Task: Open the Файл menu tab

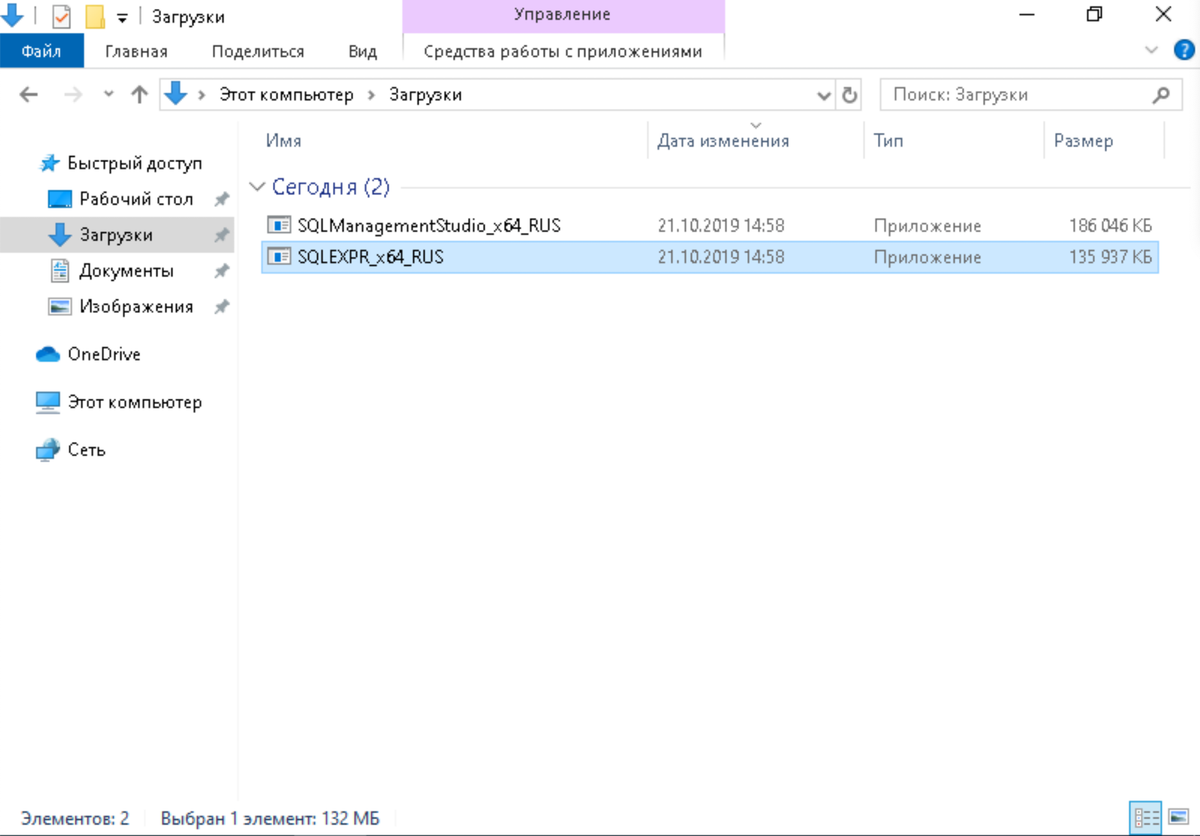Action: tap(41, 51)
